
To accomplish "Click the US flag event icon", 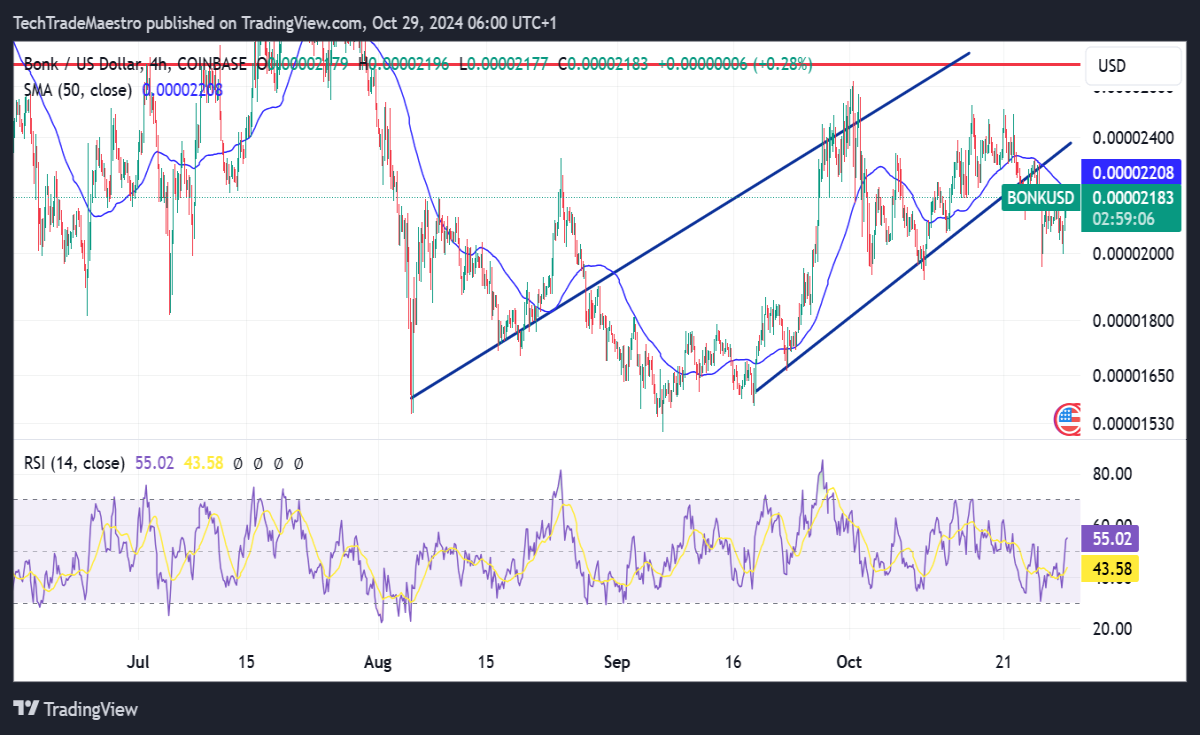I will [x=1068, y=419].
